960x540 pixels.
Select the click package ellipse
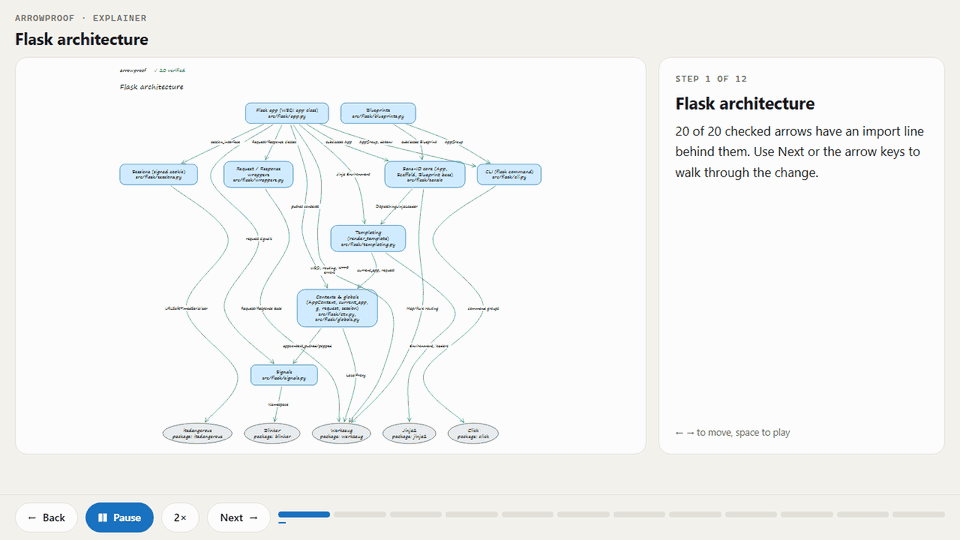473,433
